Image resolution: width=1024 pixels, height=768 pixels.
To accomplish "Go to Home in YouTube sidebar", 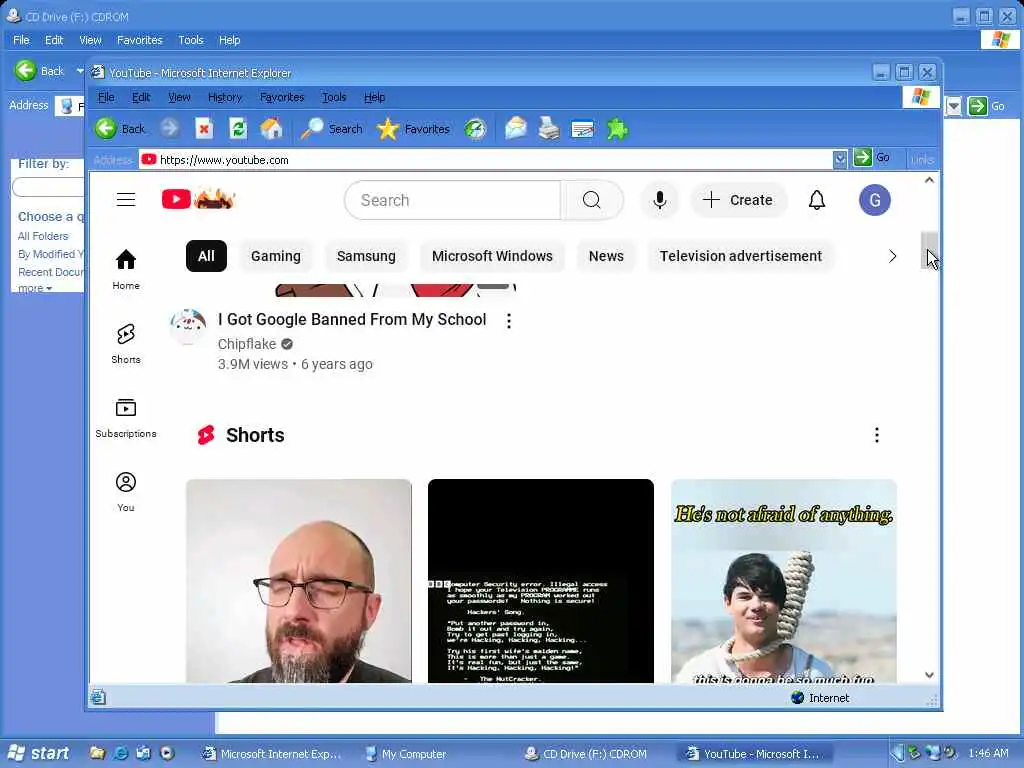I will click(126, 269).
